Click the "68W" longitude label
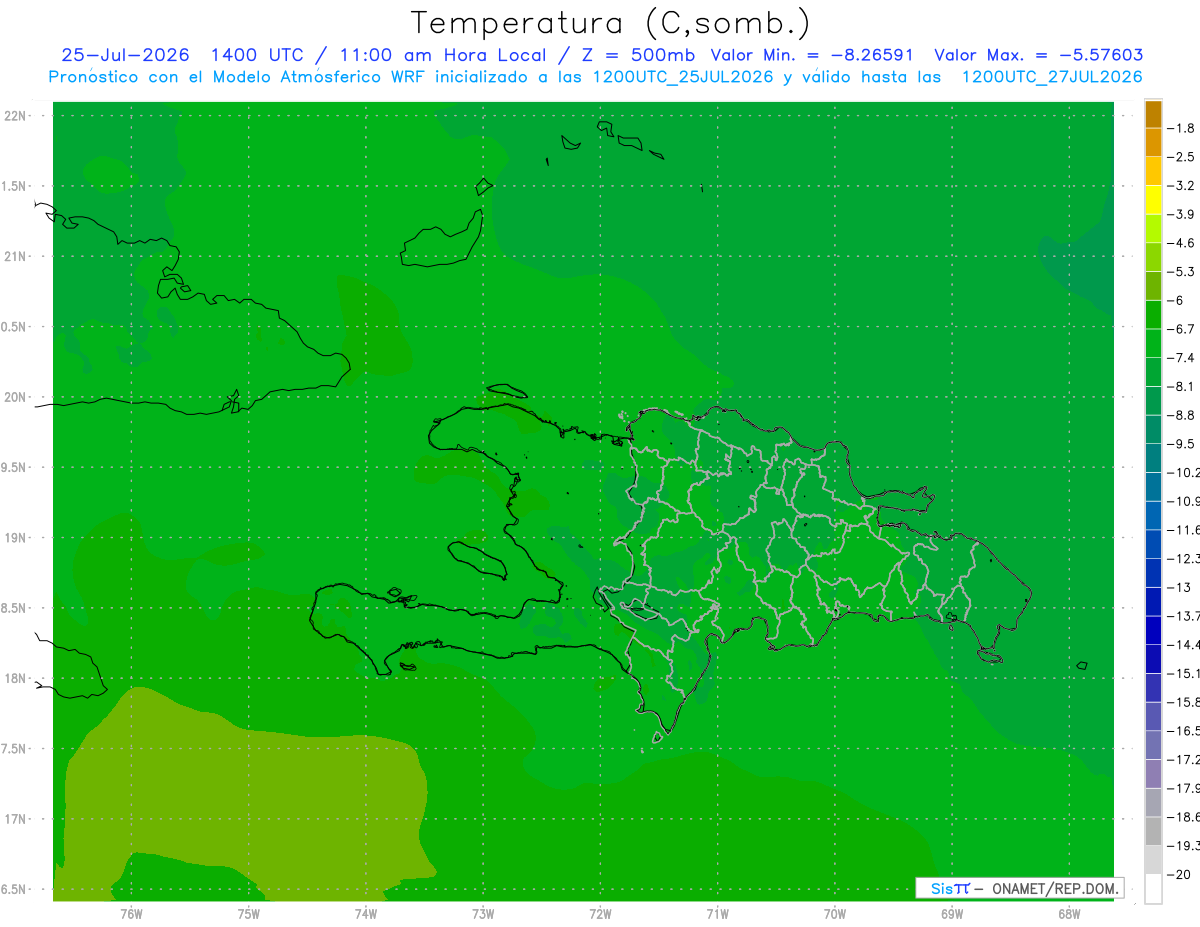This screenshot has height=927, width=1200. point(1069,913)
